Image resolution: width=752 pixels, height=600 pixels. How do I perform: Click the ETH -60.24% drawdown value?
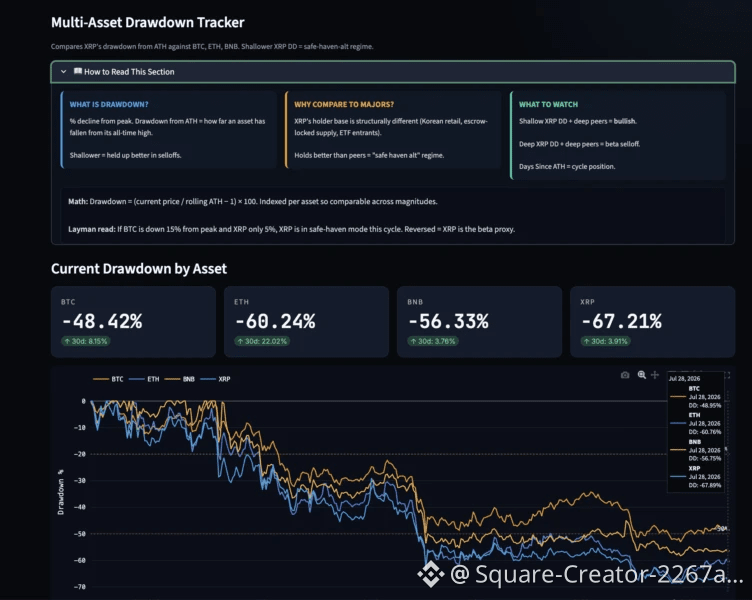coord(275,321)
